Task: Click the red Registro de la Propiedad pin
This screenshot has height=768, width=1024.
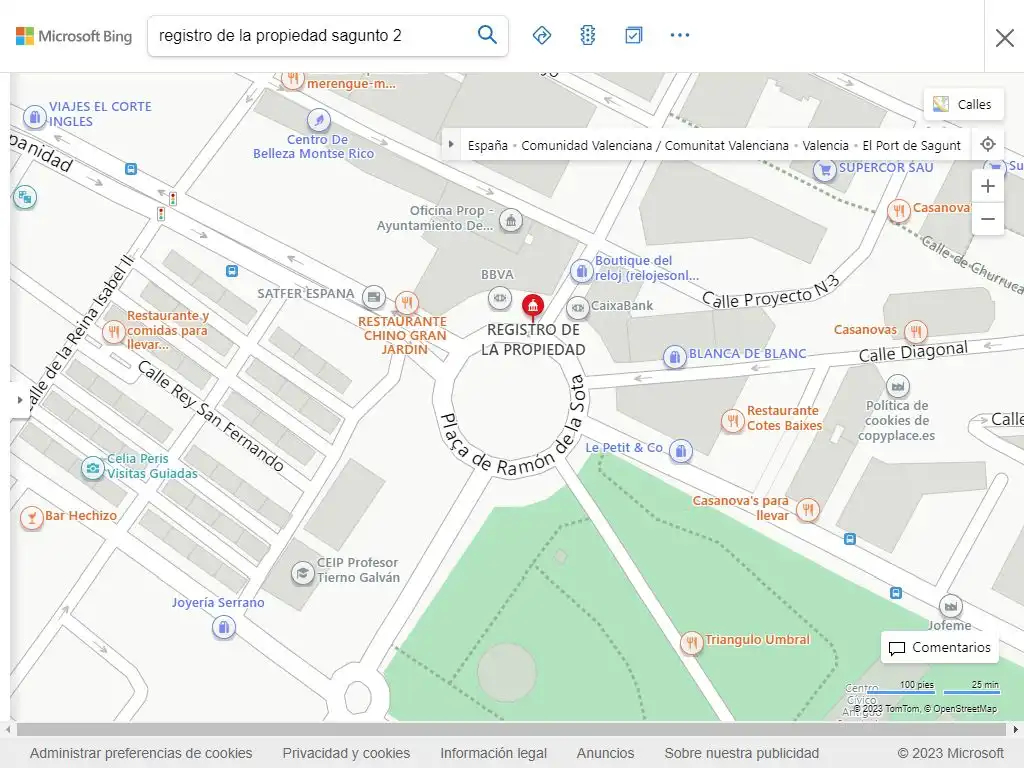Action: 533,305
